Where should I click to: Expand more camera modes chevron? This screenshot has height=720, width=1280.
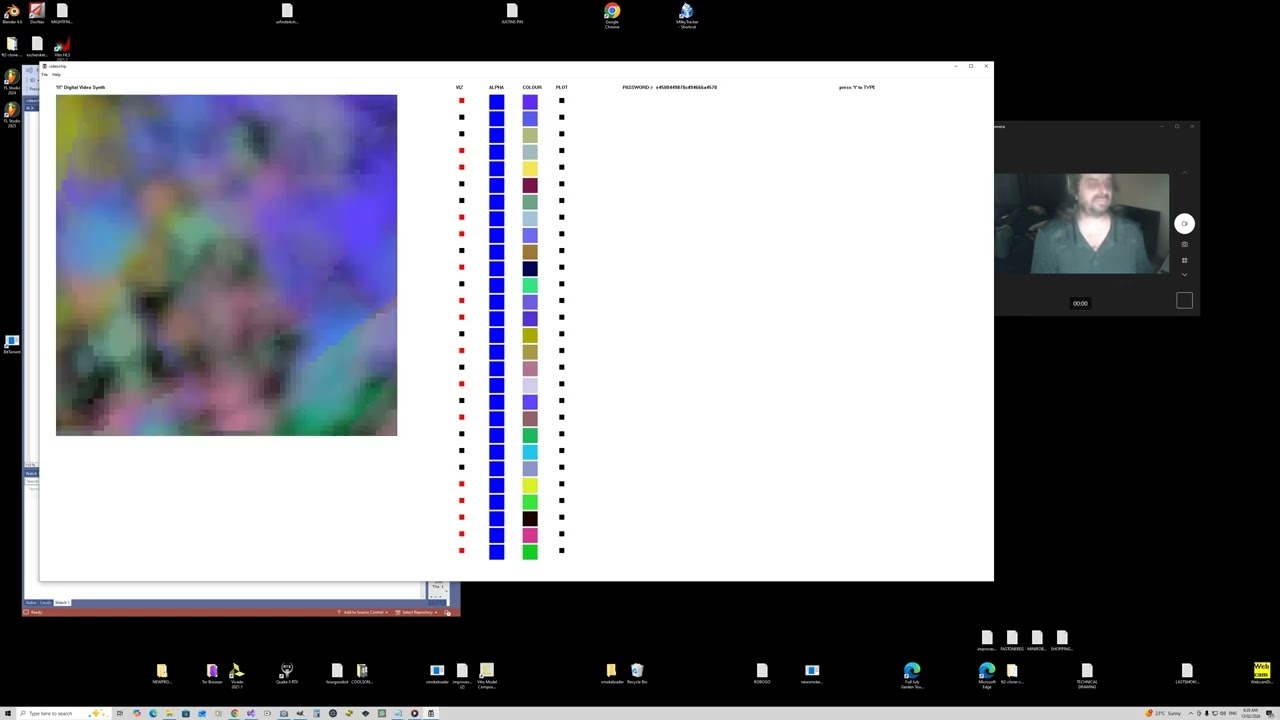(1184, 274)
